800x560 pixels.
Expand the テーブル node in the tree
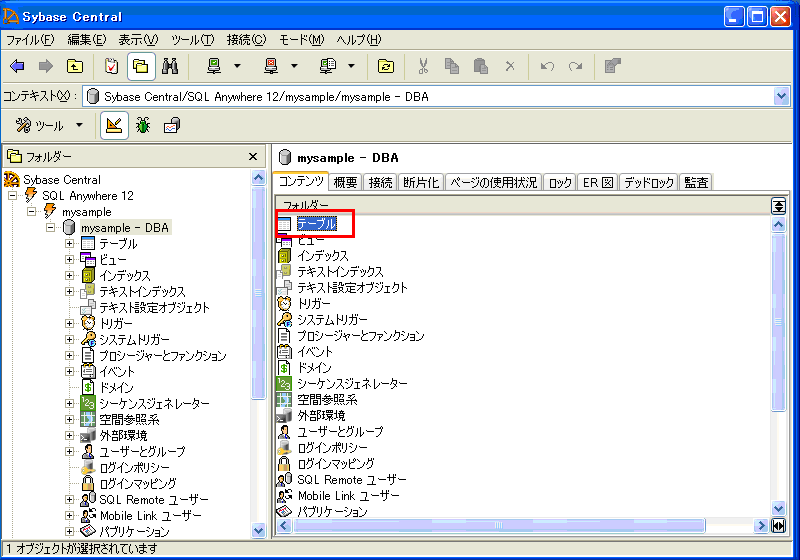70,244
